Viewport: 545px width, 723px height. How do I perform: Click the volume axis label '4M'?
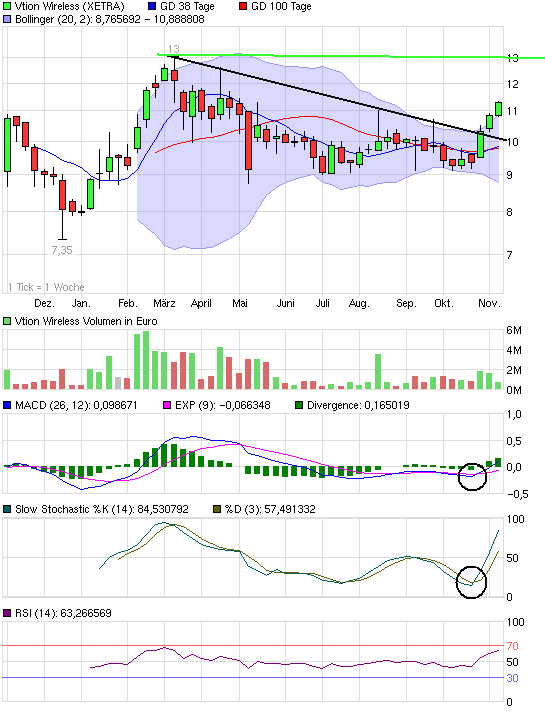pos(514,350)
